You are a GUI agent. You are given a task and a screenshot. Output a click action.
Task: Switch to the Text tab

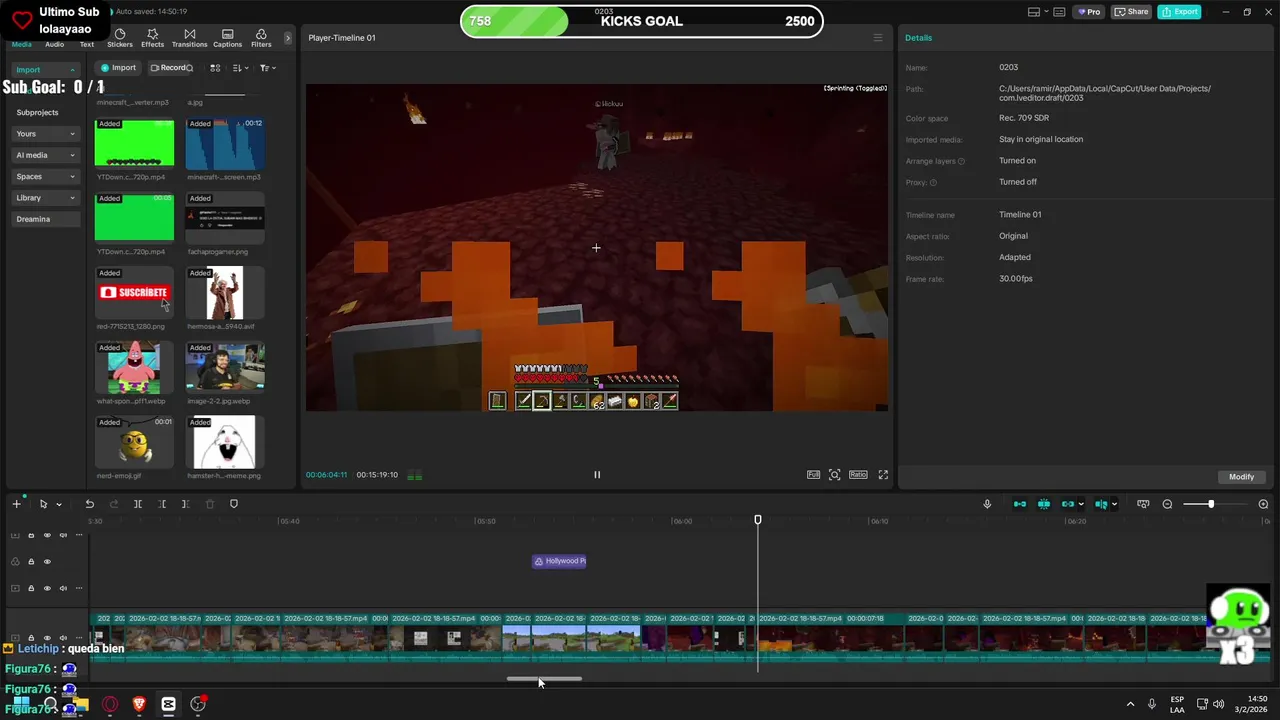click(87, 44)
